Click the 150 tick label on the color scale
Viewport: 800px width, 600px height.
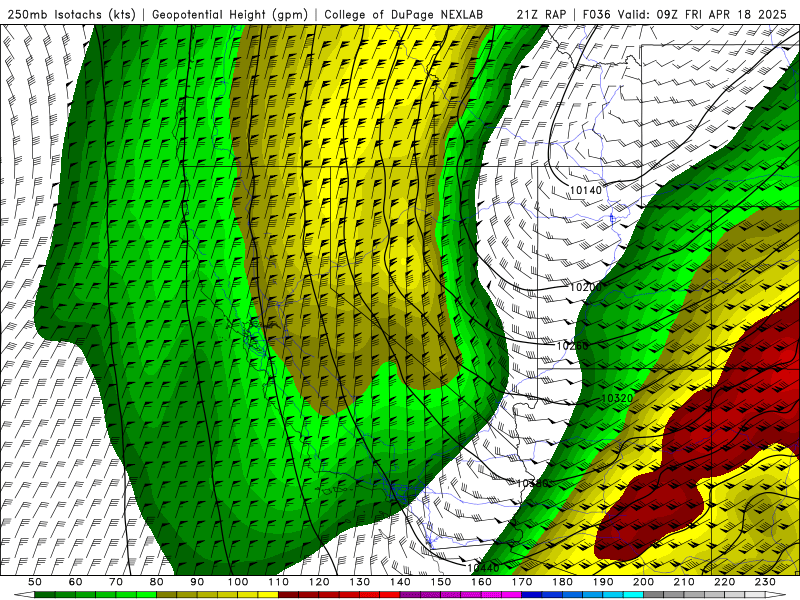tap(440, 582)
